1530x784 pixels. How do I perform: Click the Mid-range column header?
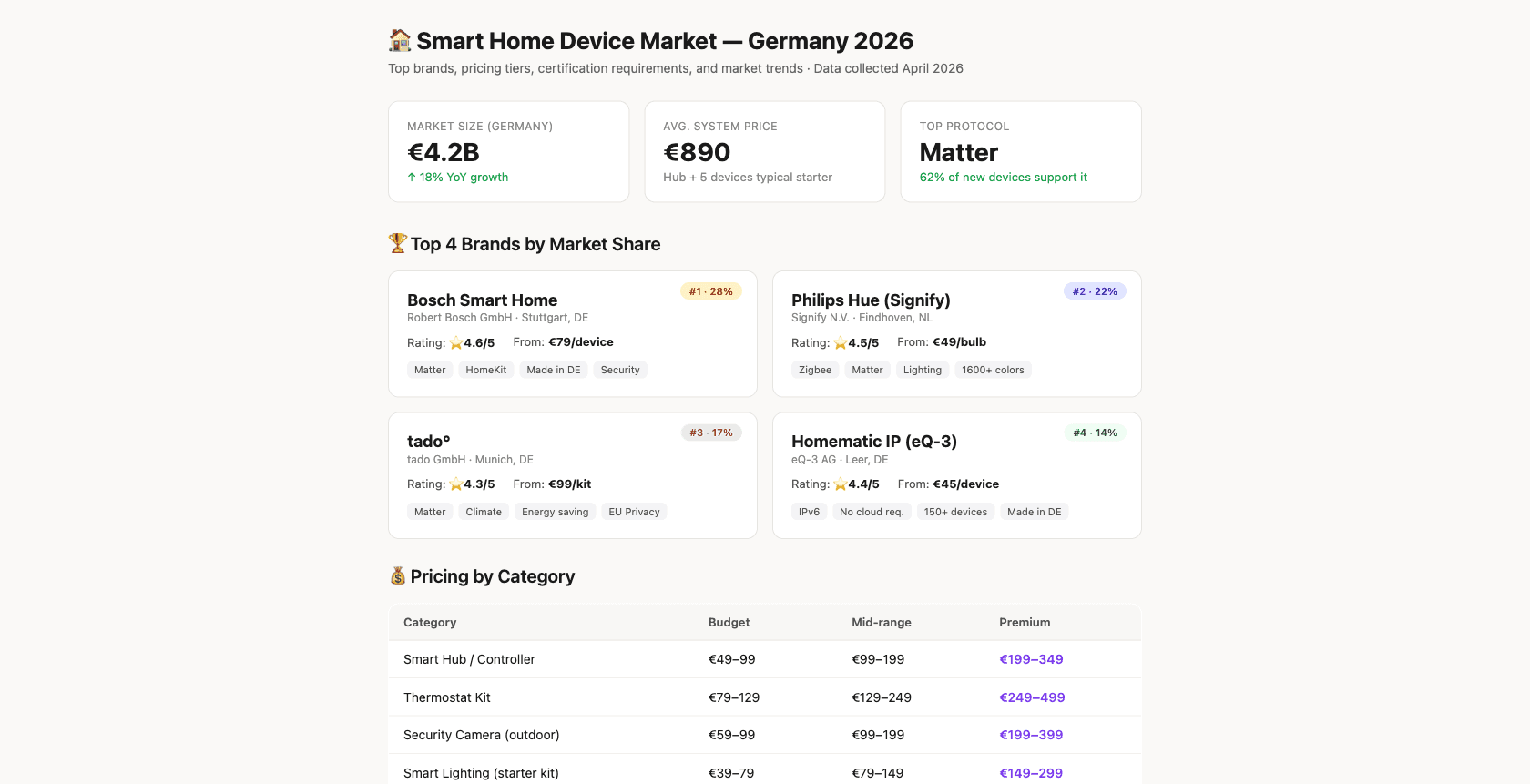click(882, 623)
